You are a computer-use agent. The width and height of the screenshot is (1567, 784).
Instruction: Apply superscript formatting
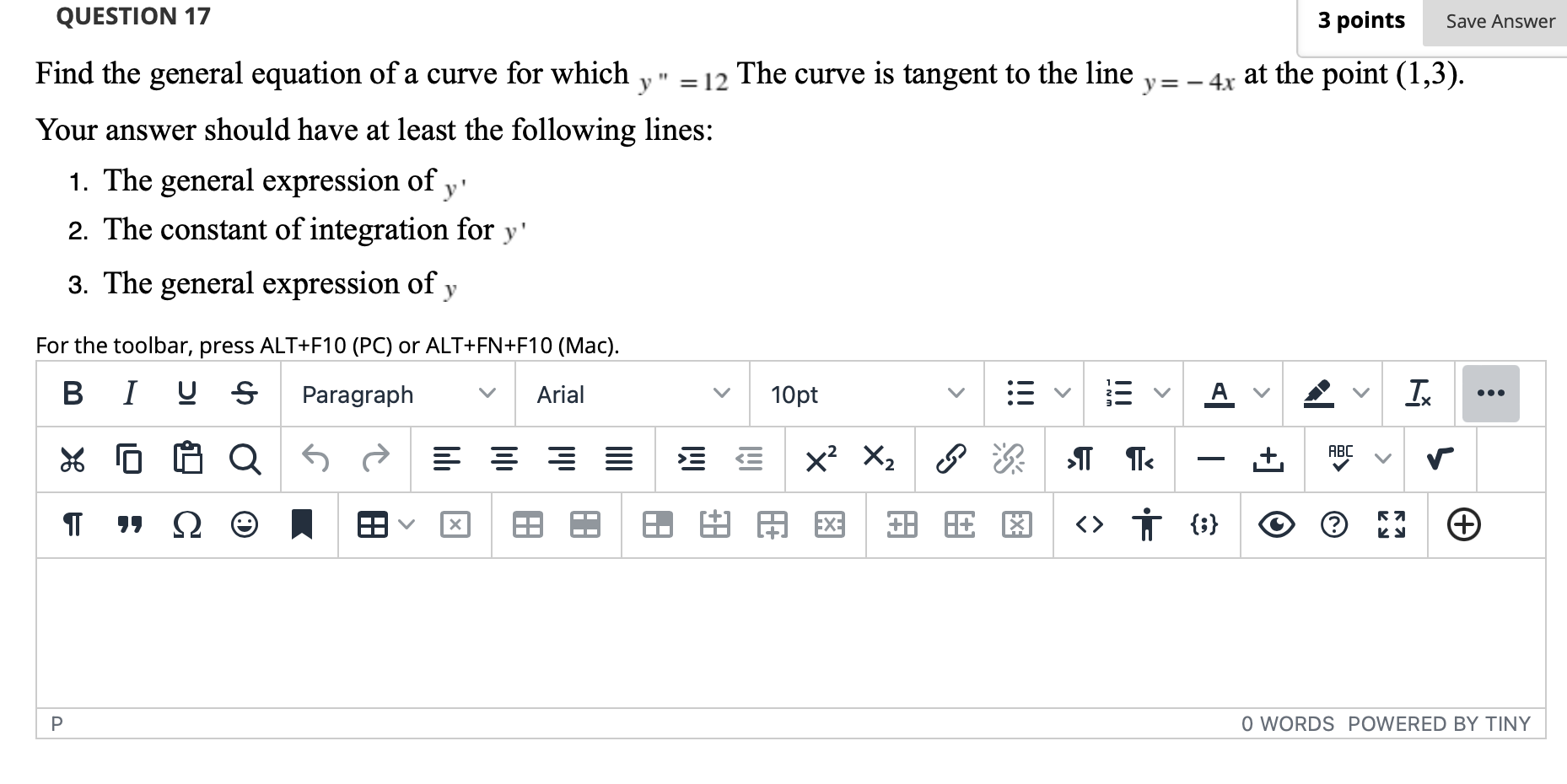pyautogui.click(x=821, y=459)
